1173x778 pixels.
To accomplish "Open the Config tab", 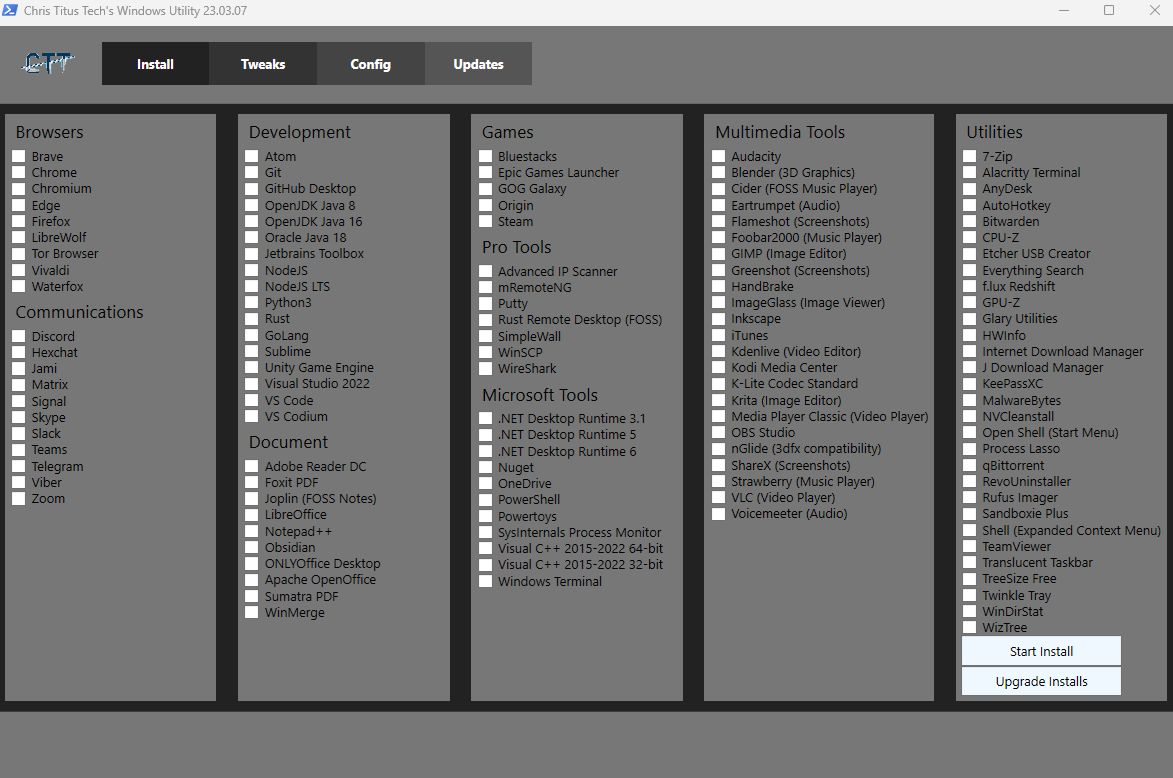I will point(370,64).
